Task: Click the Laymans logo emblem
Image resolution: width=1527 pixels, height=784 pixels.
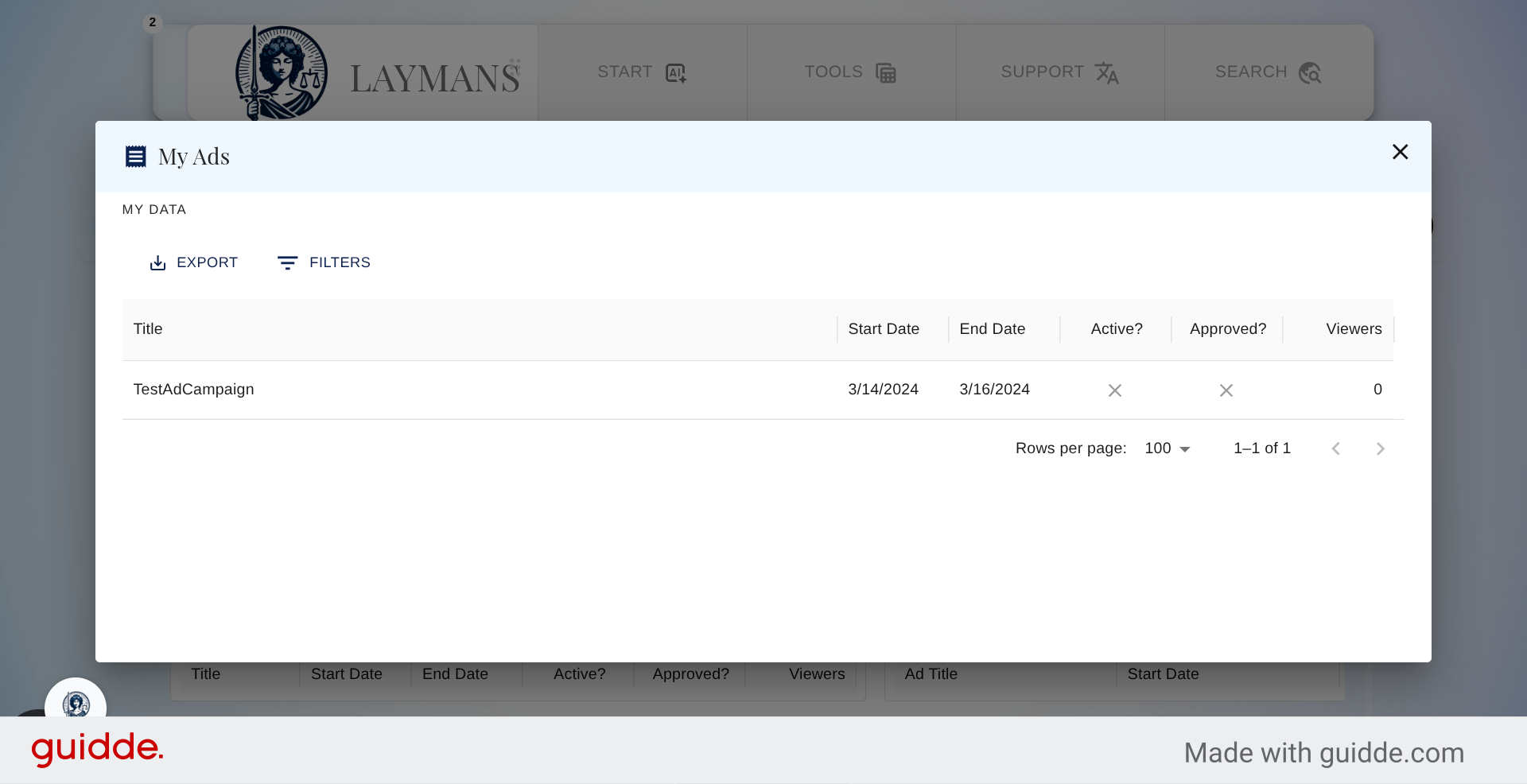Action: (281, 72)
